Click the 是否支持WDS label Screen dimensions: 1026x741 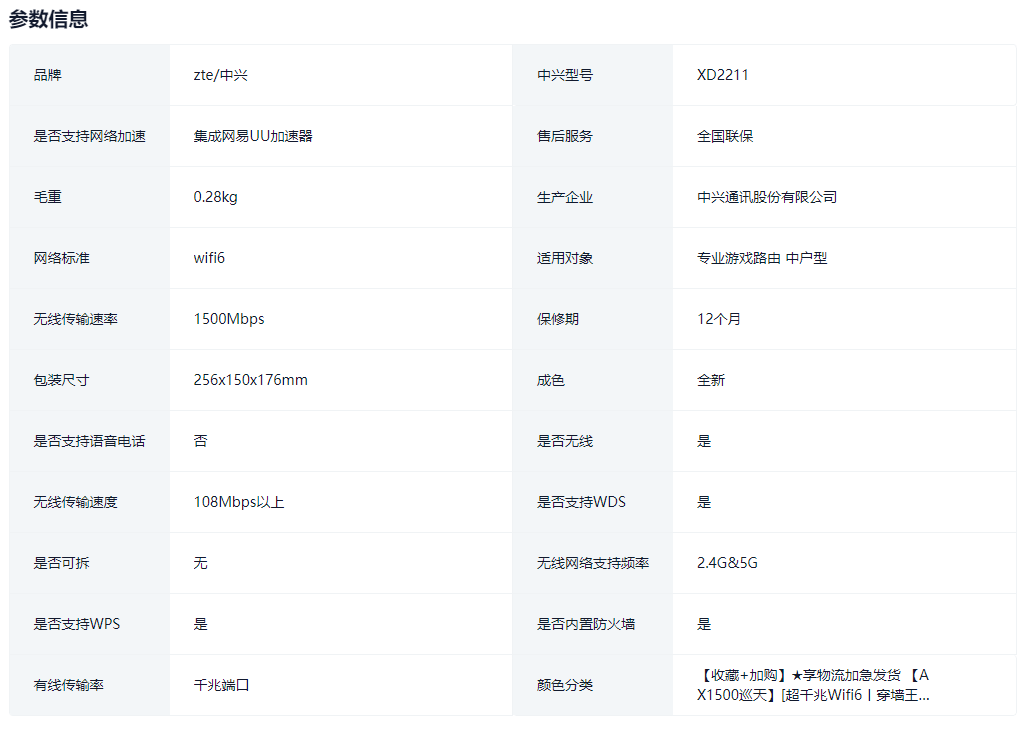click(581, 502)
